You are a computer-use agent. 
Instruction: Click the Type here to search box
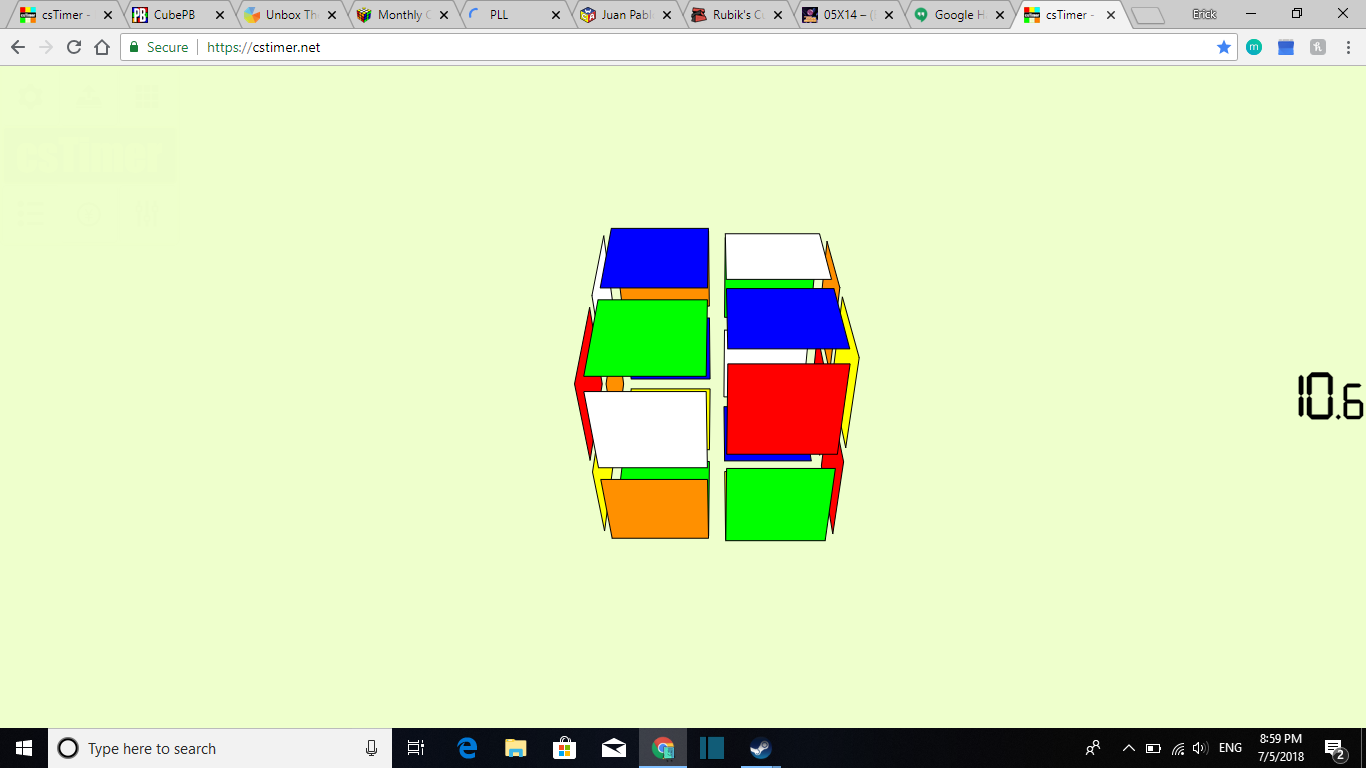220,748
